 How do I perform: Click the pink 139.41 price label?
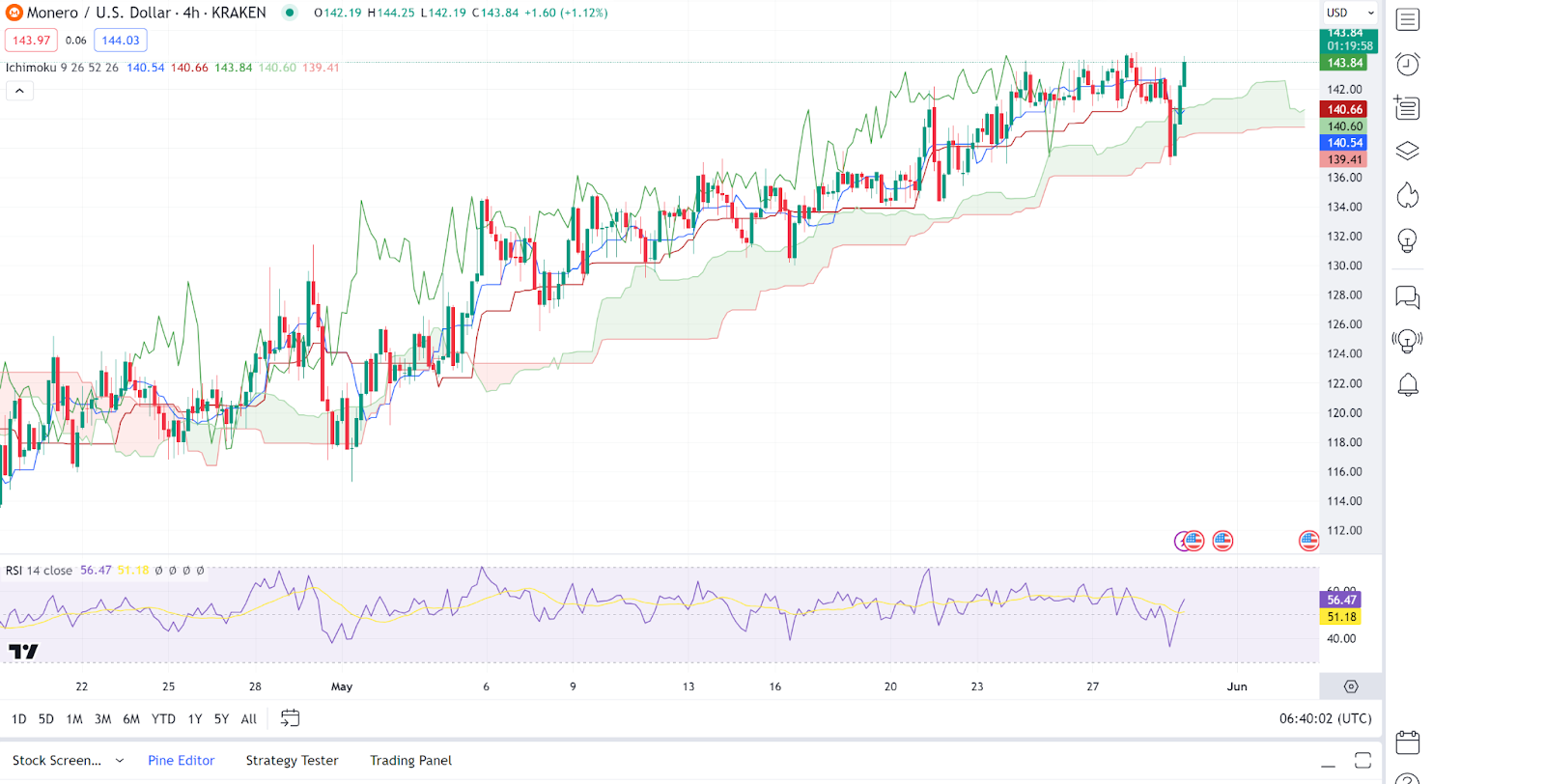[1344, 159]
